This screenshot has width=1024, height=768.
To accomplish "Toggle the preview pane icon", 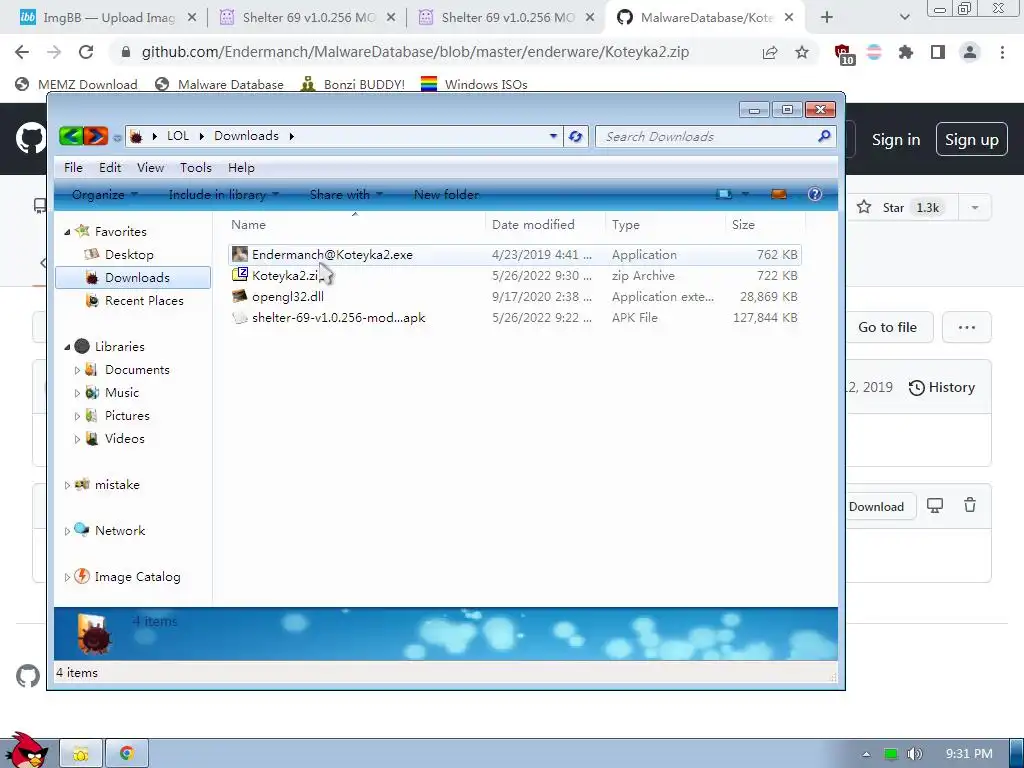I will click(778, 195).
